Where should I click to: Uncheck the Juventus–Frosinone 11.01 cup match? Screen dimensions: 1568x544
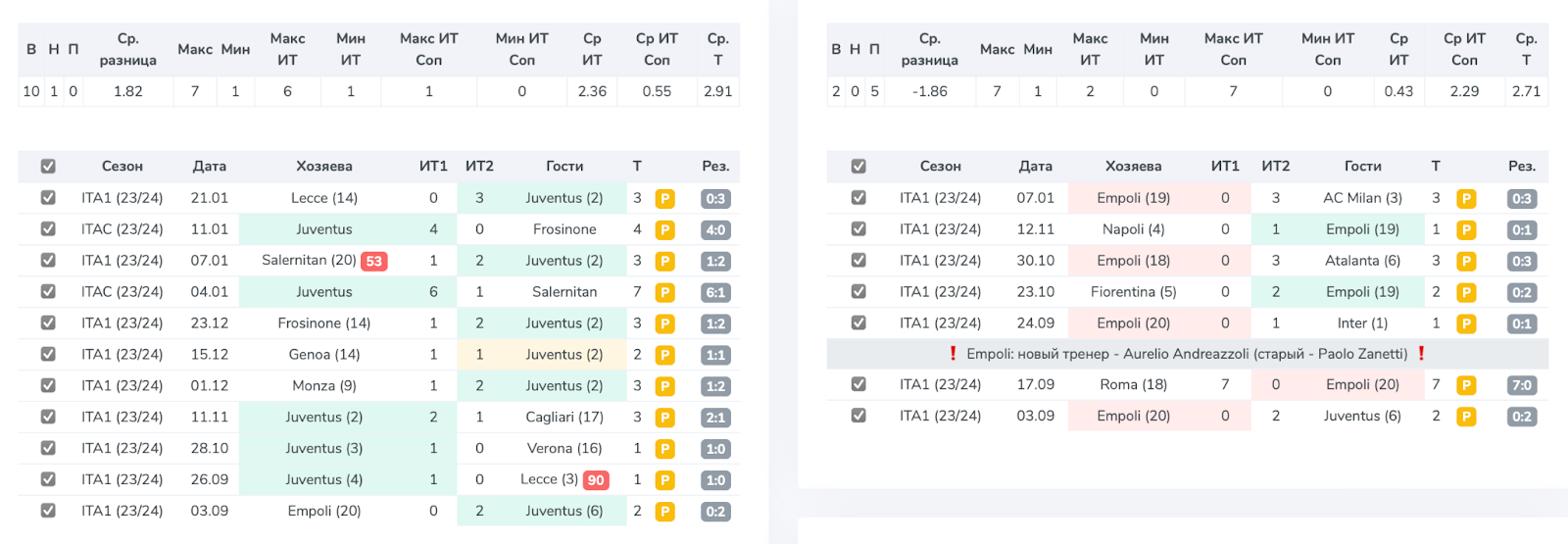48,229
